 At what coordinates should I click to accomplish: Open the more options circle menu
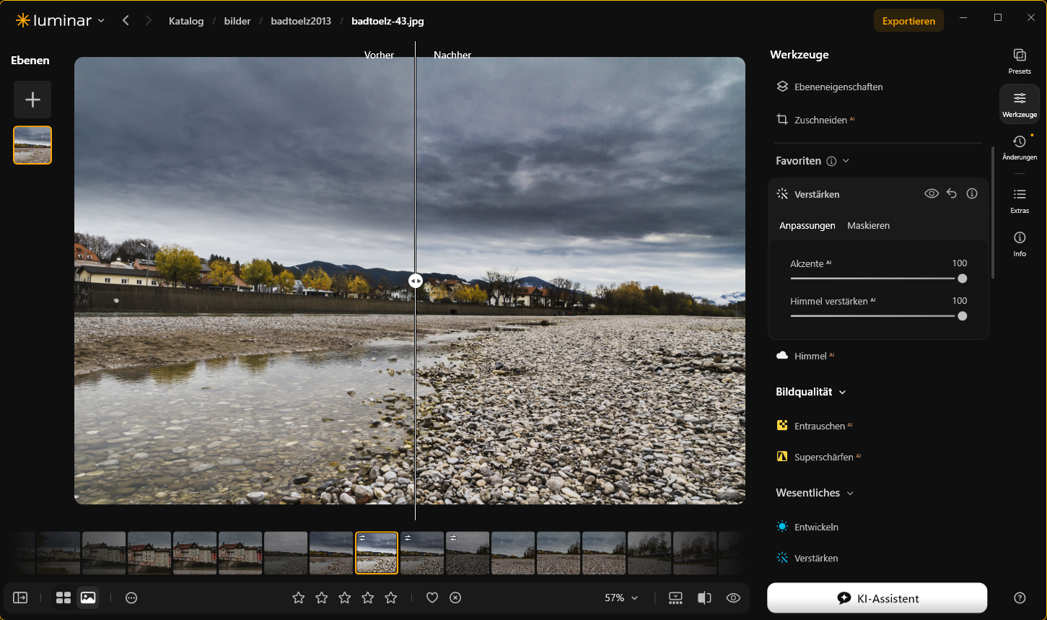(132, 598)
